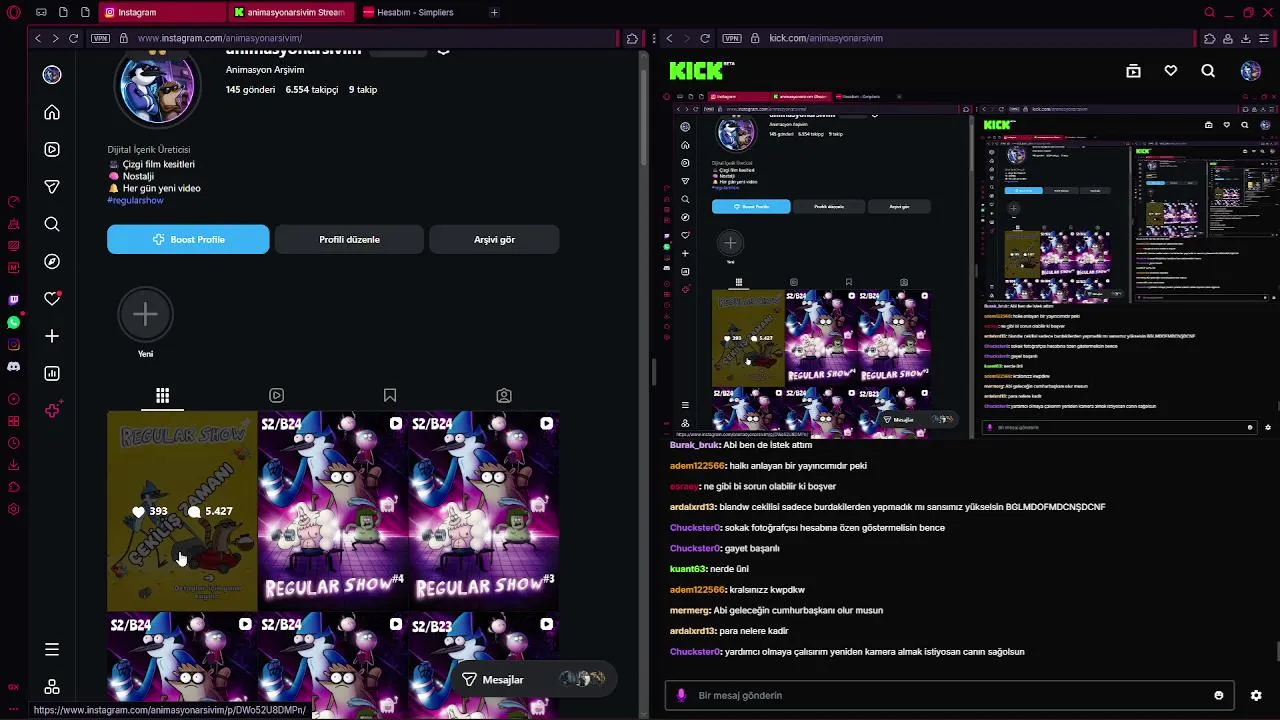Open Opera GX settings gear in sidebar
The image size is (1280, 720).
[13, 509]
